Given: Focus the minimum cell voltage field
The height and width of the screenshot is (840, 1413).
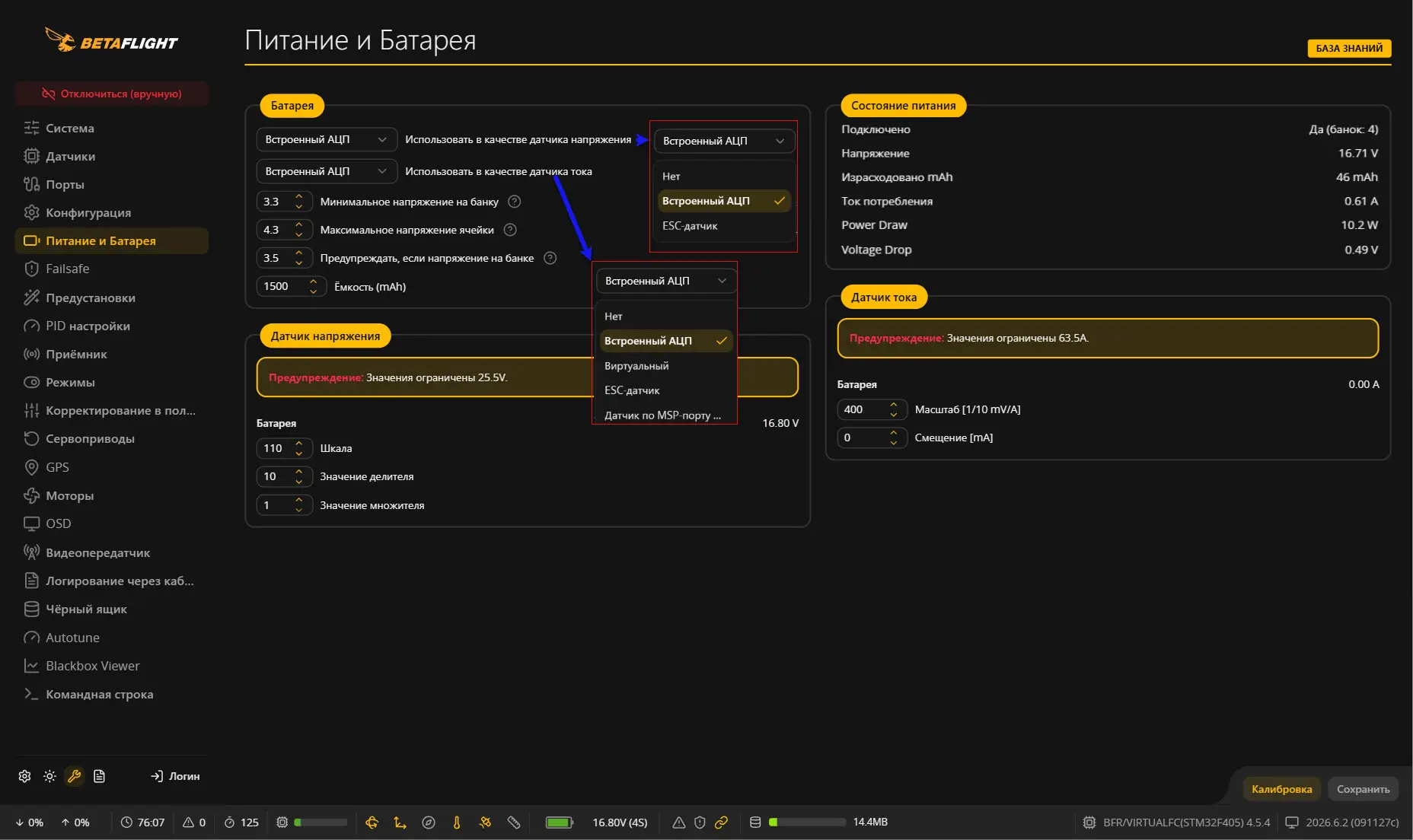Looking at the screenshot, I should click(285, 202).
